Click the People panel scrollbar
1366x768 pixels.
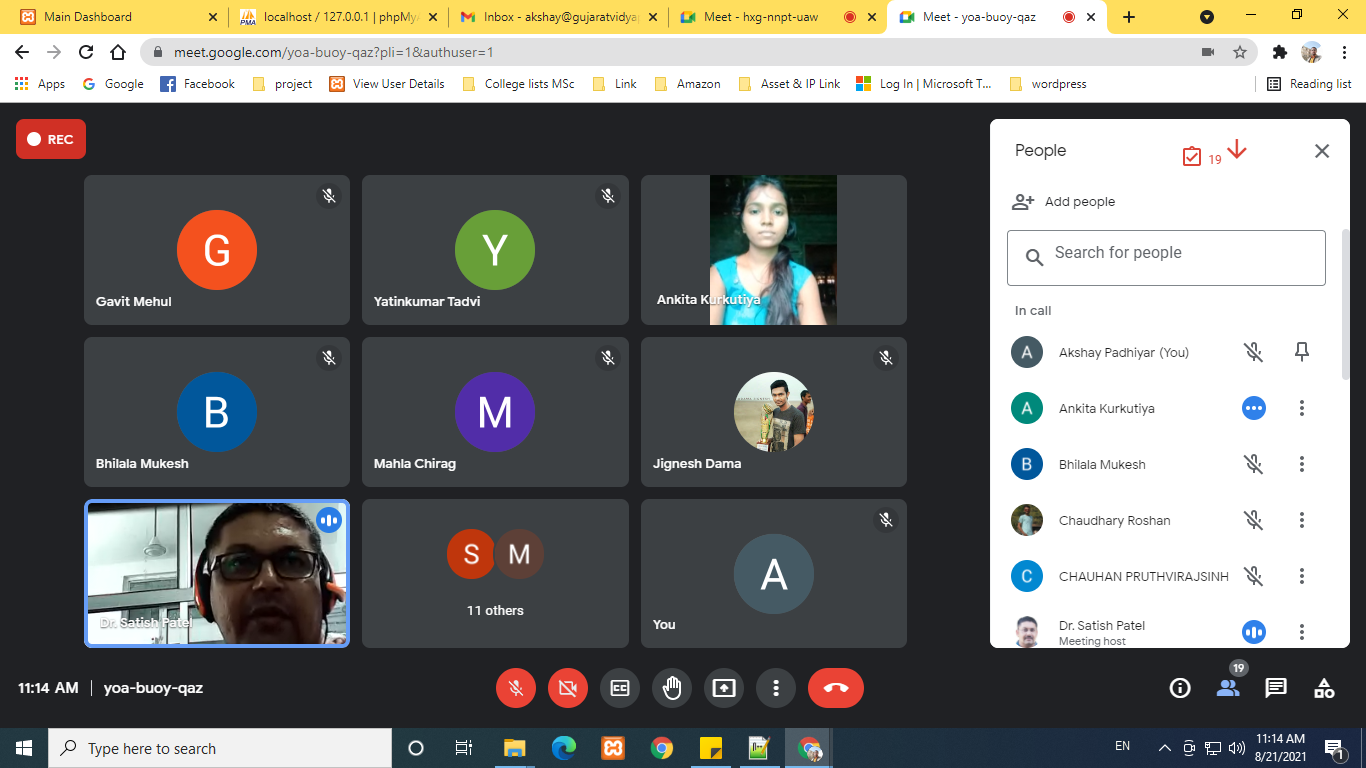pyautogui.click(x=1345, y=305)
